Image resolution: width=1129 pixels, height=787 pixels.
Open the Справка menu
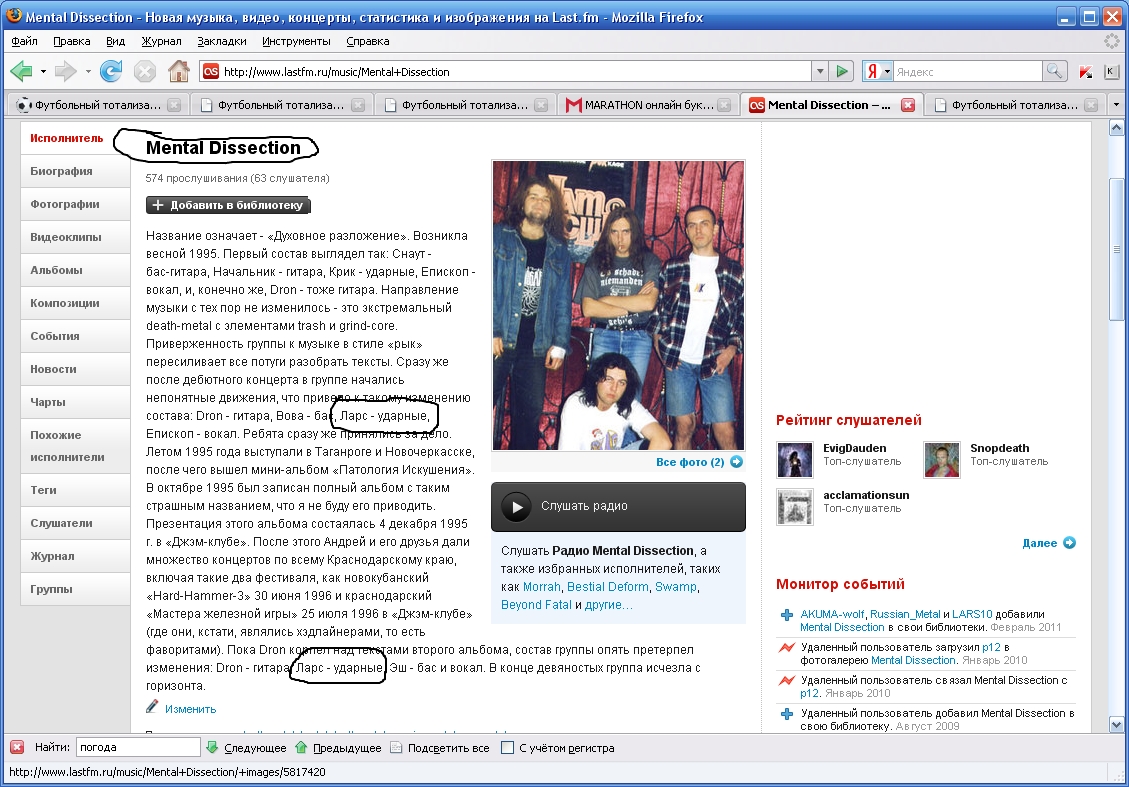(x=367, y=41)
